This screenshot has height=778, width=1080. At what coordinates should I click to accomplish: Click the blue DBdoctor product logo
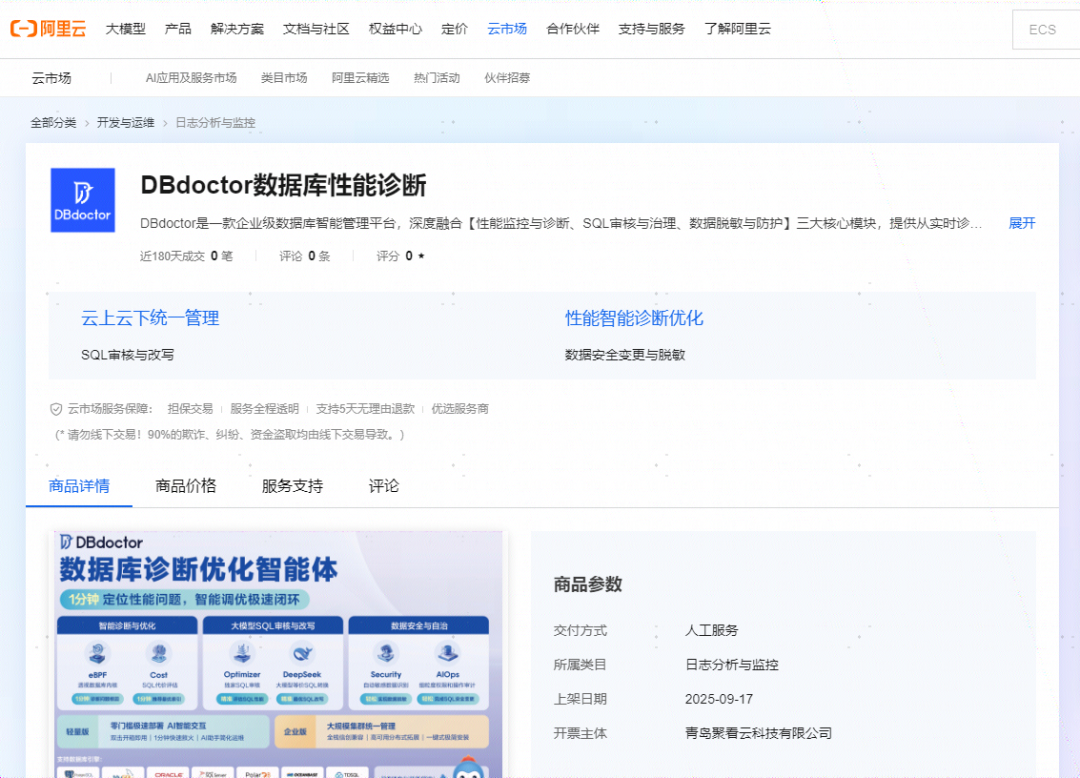pyautogui.click(x=83, y=200)
